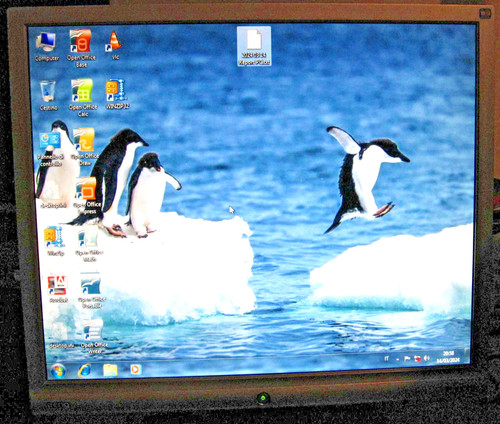Viewport: 500px width, 424px height.
Task: Open the IT language indicator in tray
Action: click(386, 359)
